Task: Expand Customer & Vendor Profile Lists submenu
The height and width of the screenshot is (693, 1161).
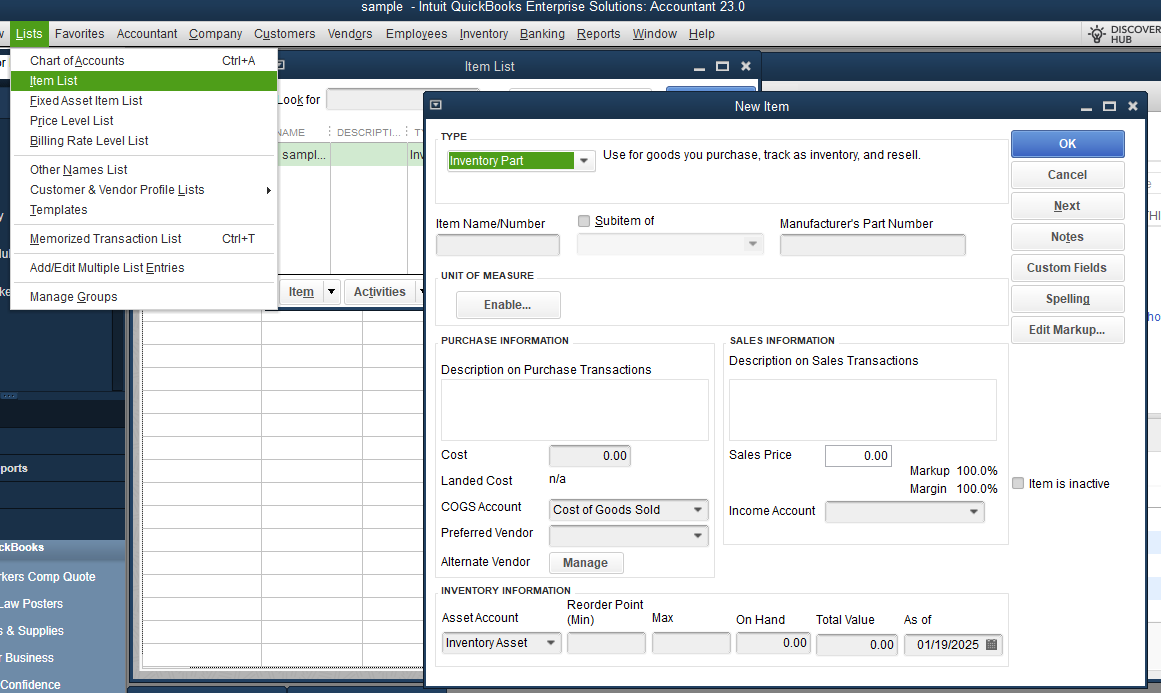Action: pos(144,190)
